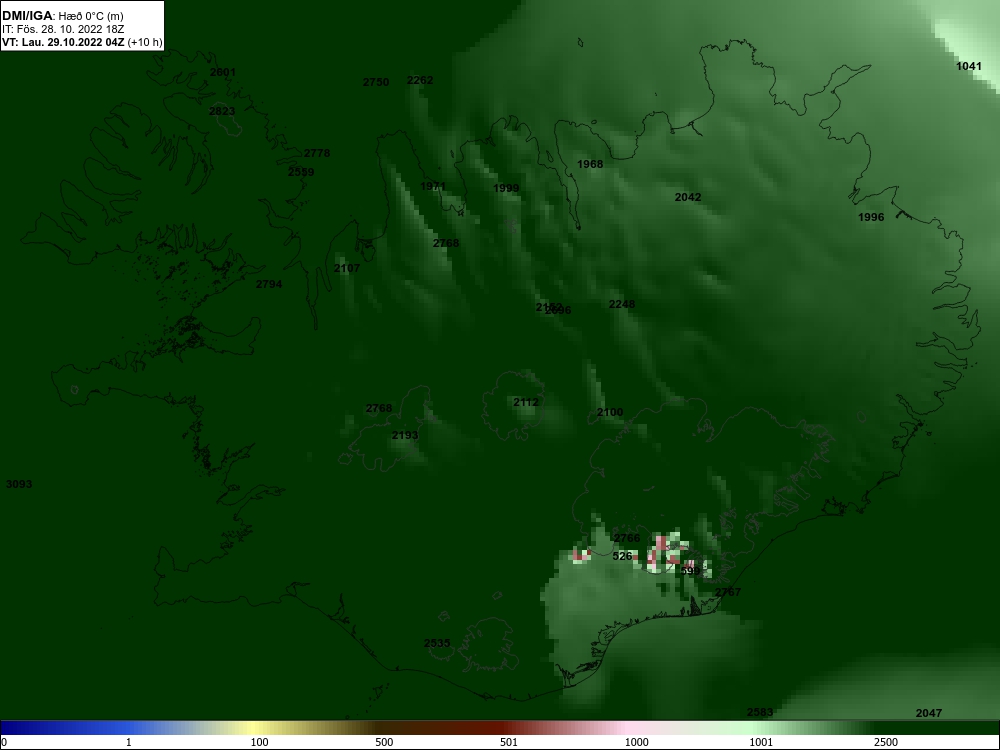Click the 'VT: Lau. 29.10.2022 04Z' line
Viewport: 1000px width, 750px height.
[x=63, y=43]
